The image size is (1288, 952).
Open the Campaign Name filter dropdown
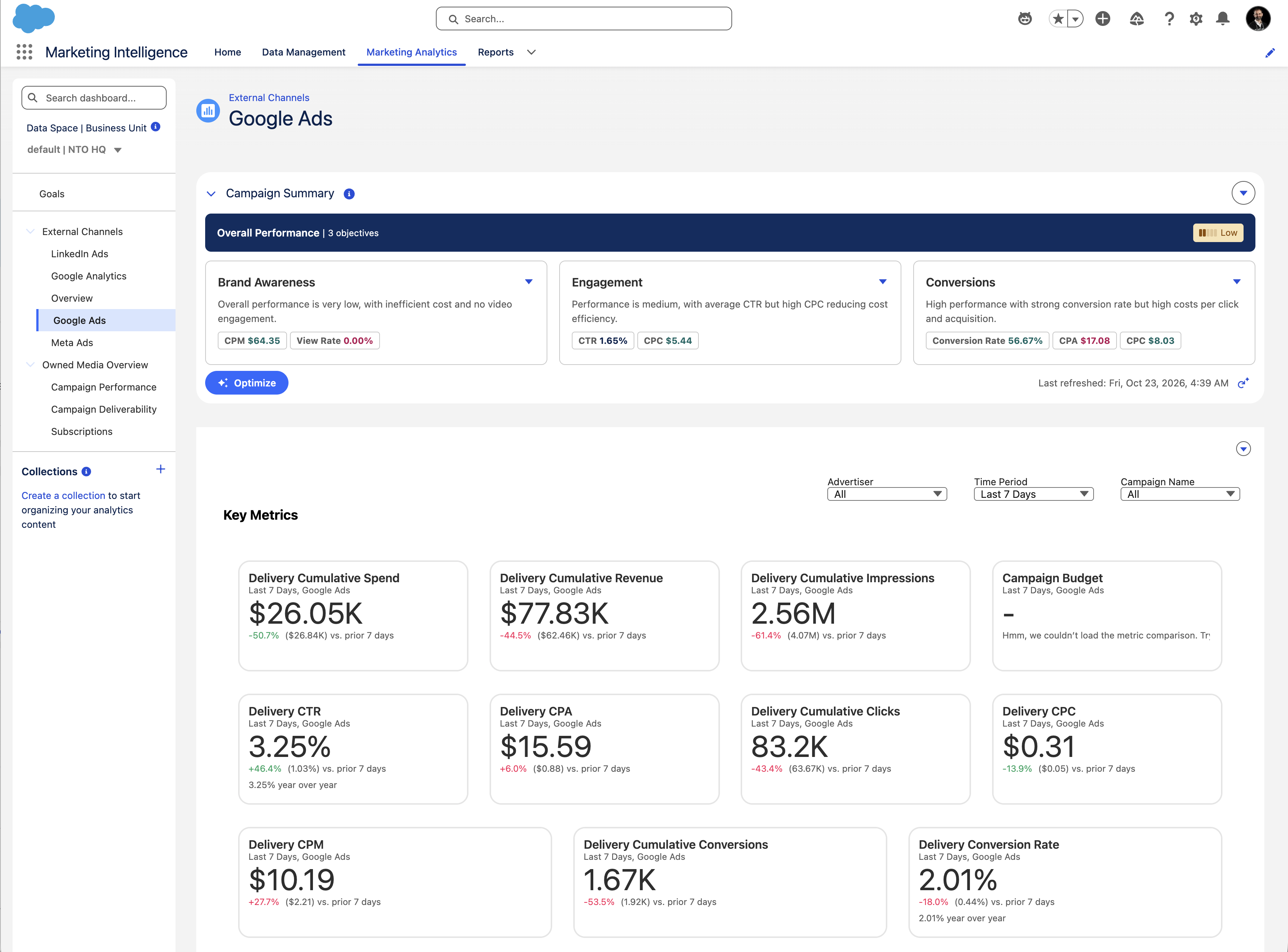pyautogui.click(x=1179, y=494)
